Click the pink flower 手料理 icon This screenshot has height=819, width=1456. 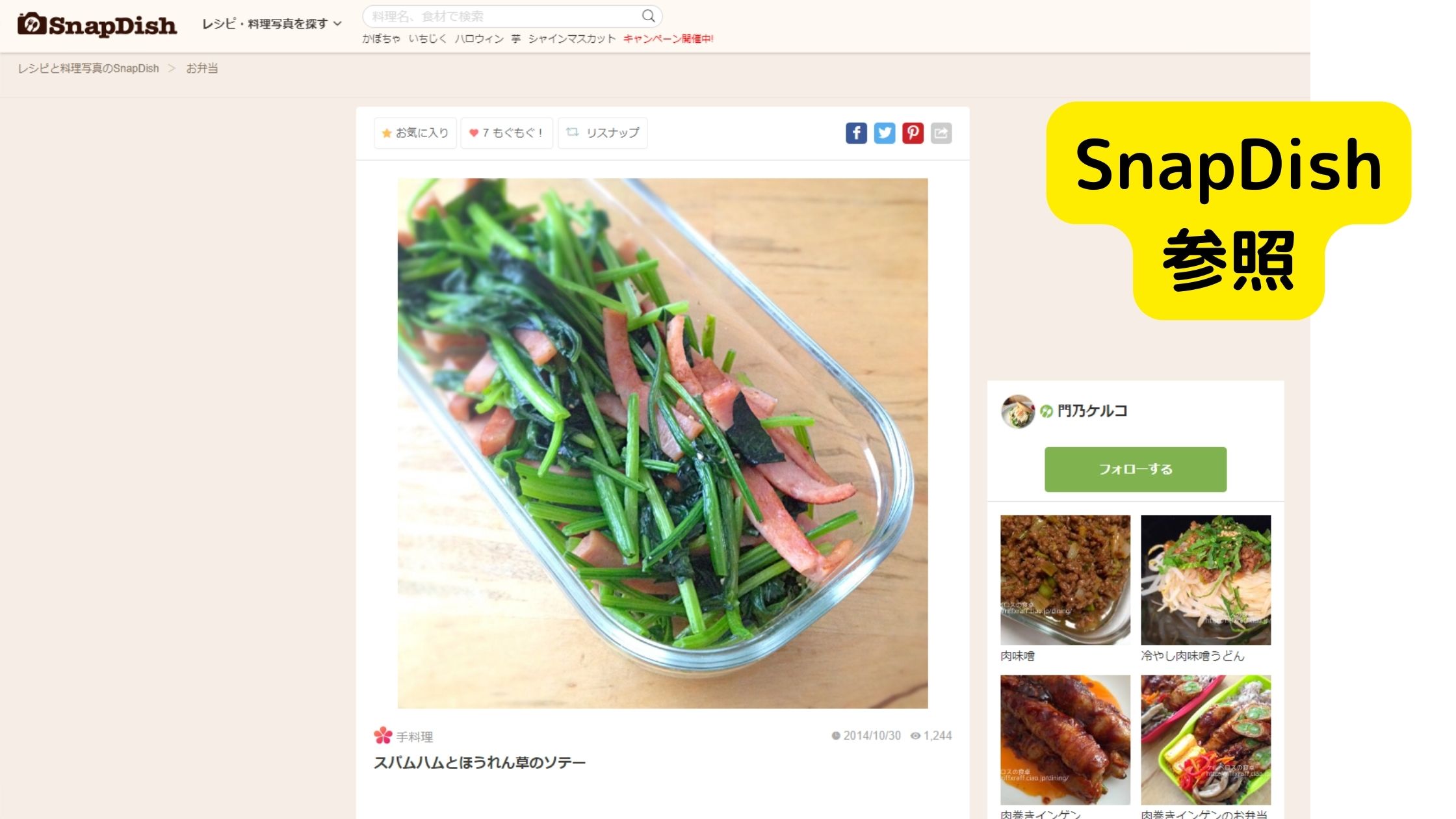[383, 736]
